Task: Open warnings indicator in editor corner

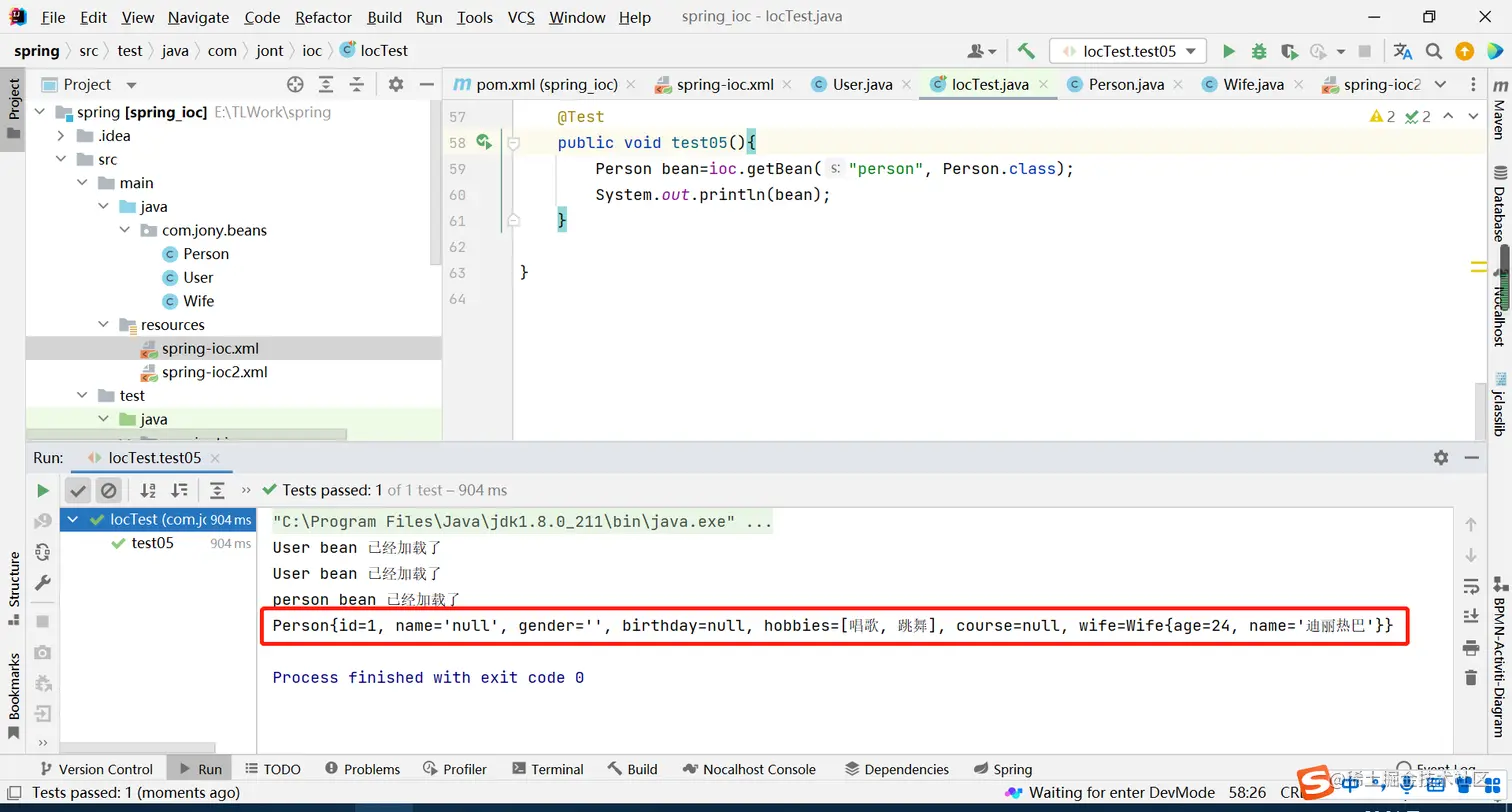Action: (x=1383, y=117)
